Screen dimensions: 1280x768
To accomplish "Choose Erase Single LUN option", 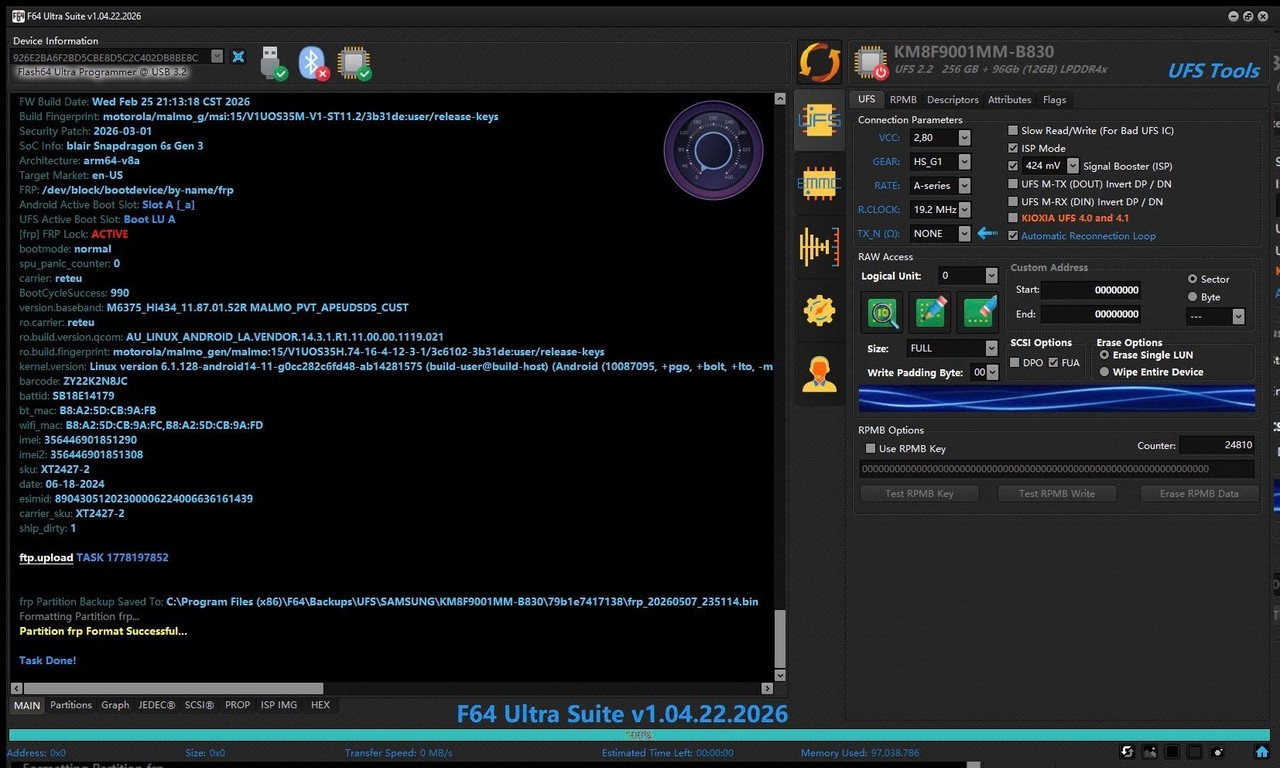I will (x=1104, y=355).
